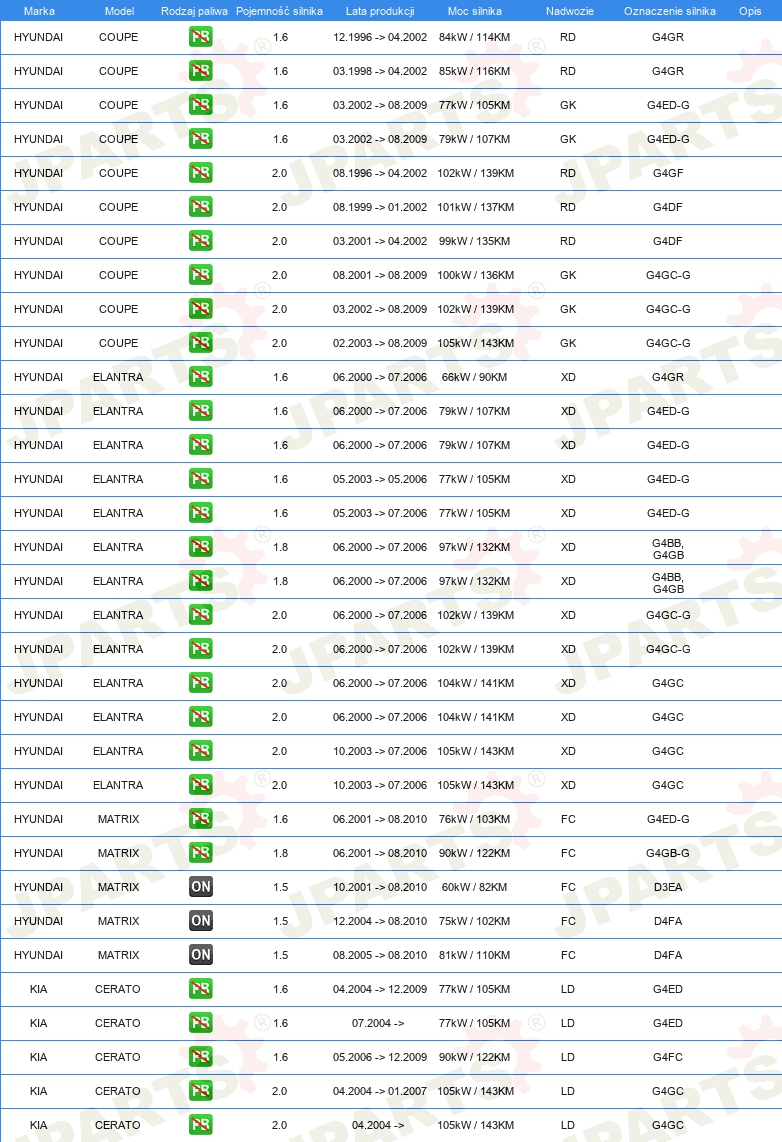Click petrol icon in ELANTRA 05.2003 -> 07.2006 row
782x1142 pixels.
pyautogui.click(x=200, y=513)
